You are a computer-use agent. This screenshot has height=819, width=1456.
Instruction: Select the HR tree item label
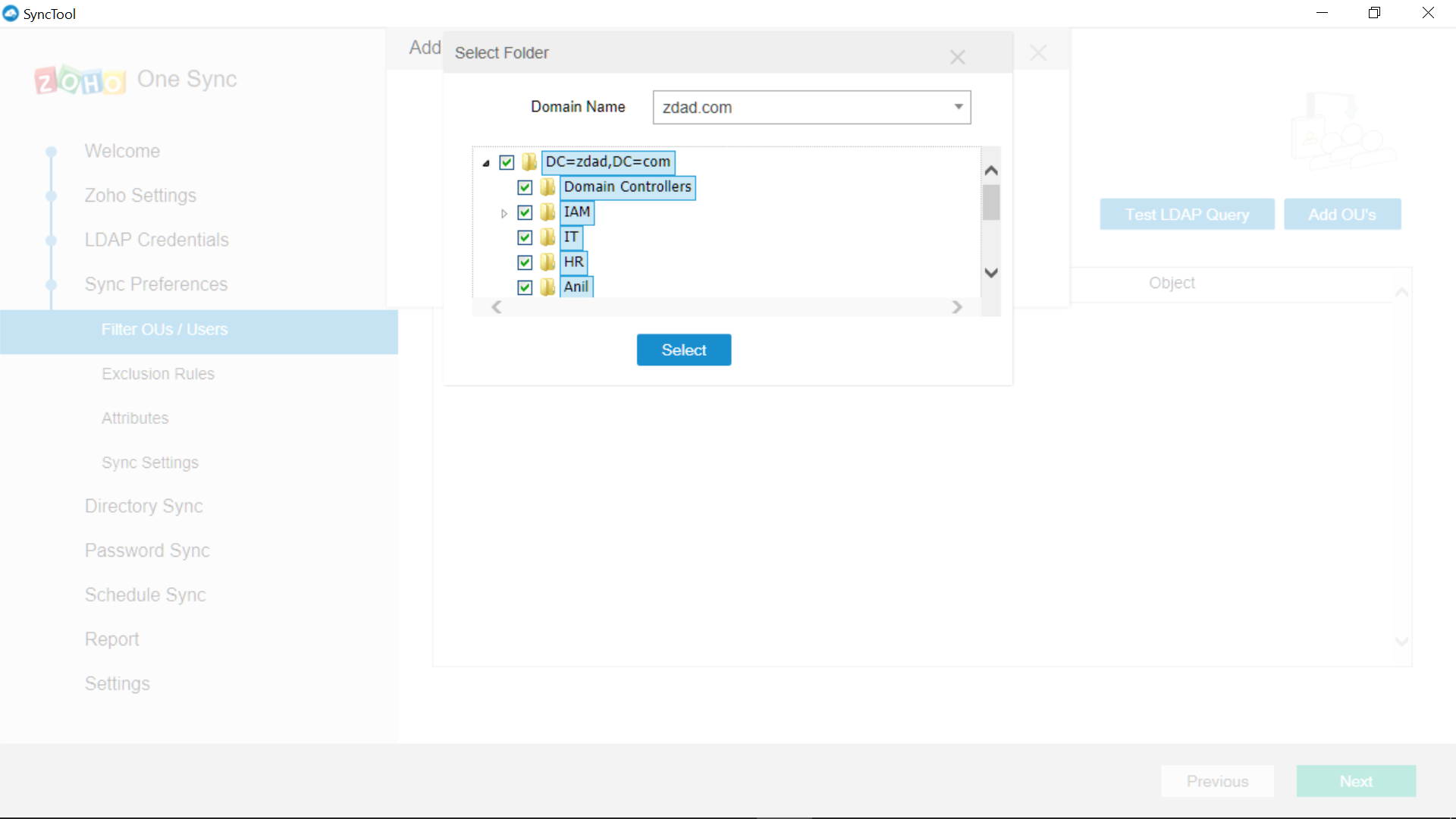573,262
